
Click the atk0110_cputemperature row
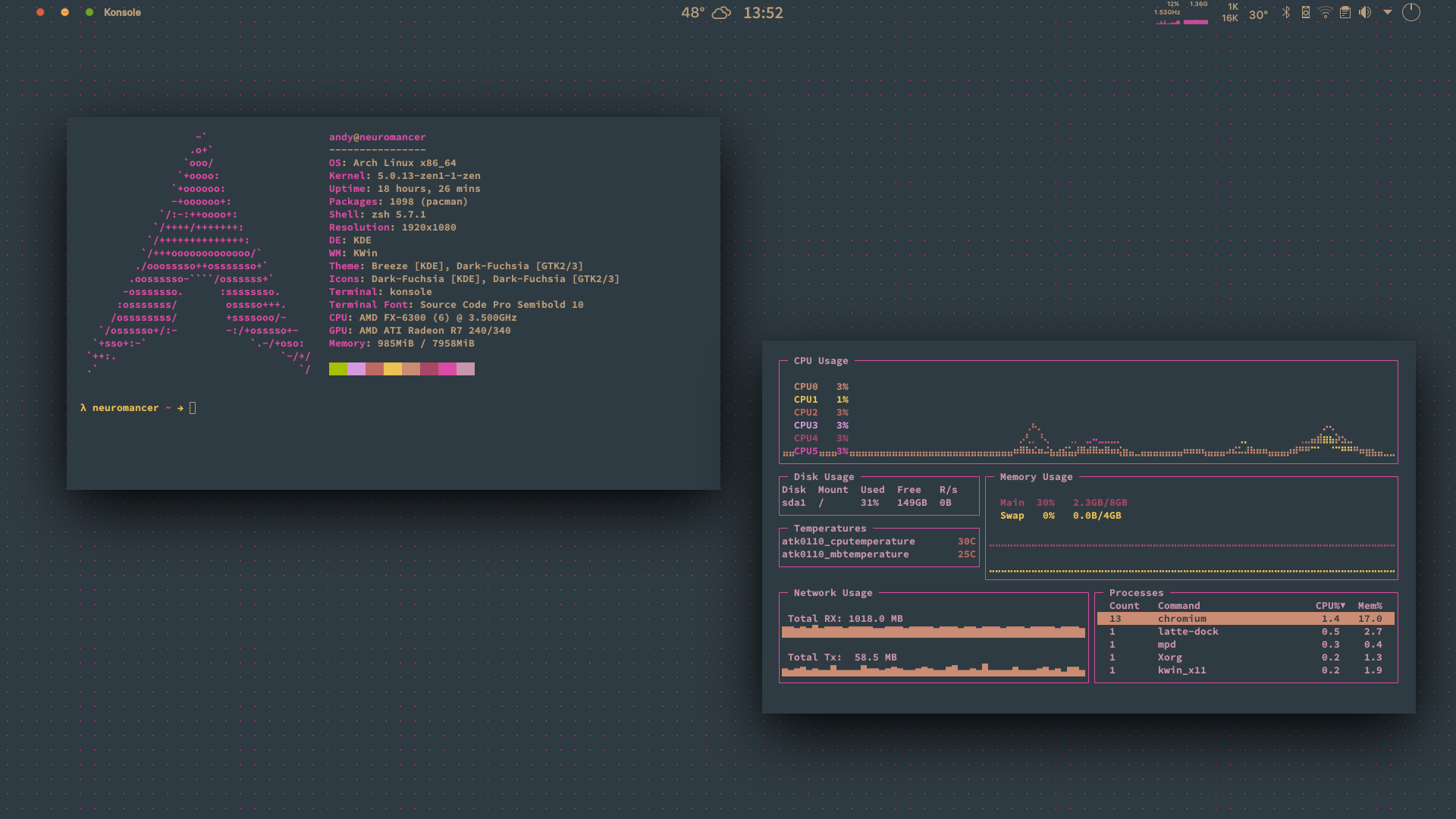tap(879, 541)
